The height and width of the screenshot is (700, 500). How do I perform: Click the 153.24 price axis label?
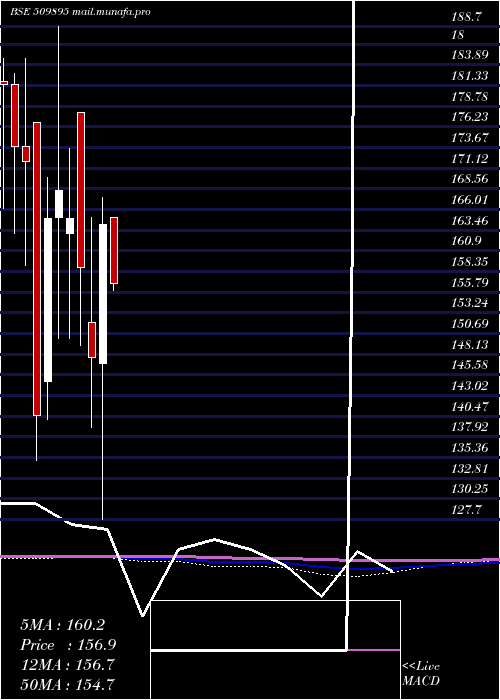[x=470, y=303]
